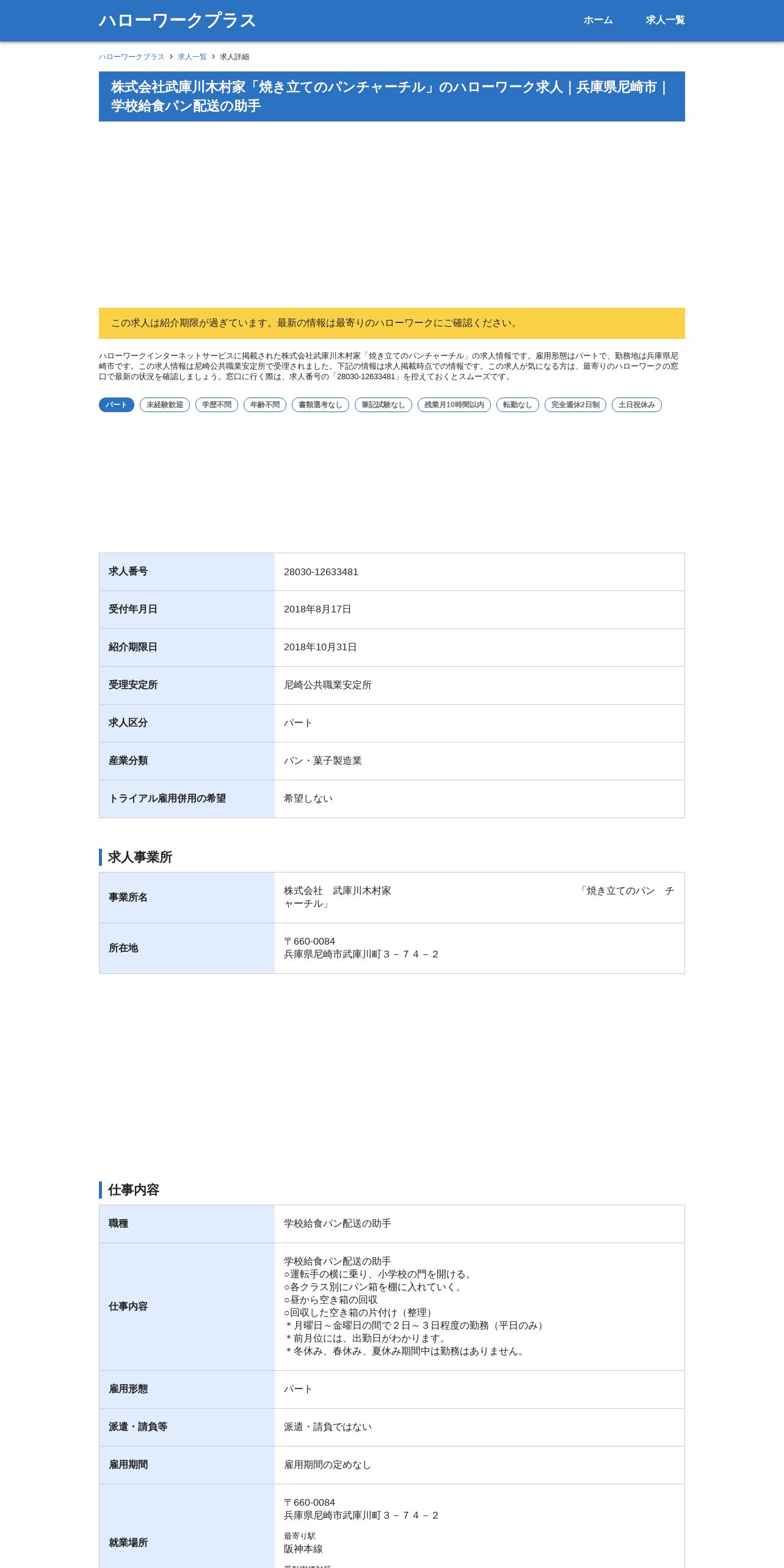Click the 書類選考なし tag

tap(321, 405)
